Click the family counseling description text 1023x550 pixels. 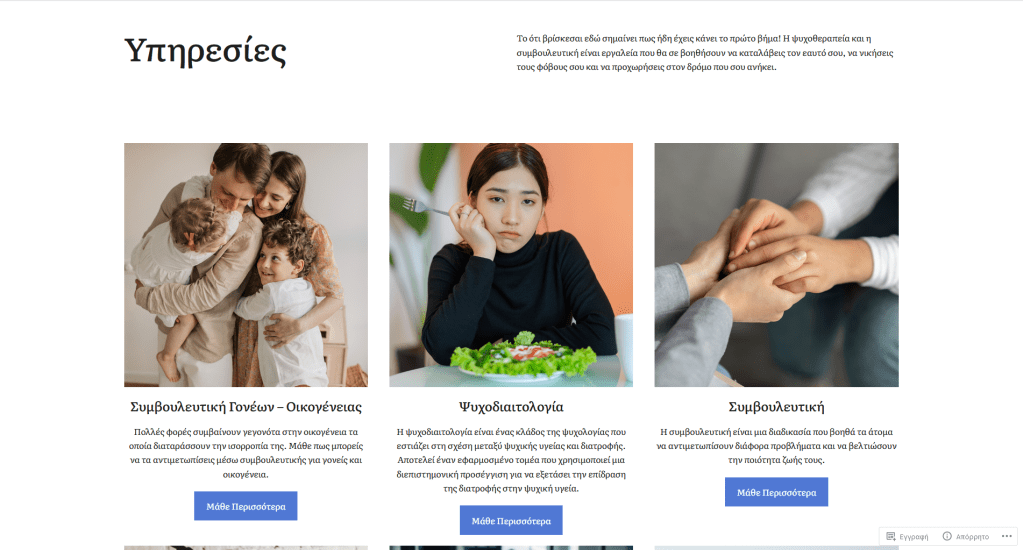(246, 453)
